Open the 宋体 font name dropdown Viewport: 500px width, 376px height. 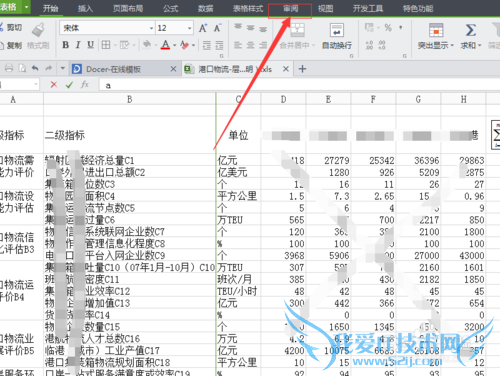pyautogui.click(x=151, y=28)
